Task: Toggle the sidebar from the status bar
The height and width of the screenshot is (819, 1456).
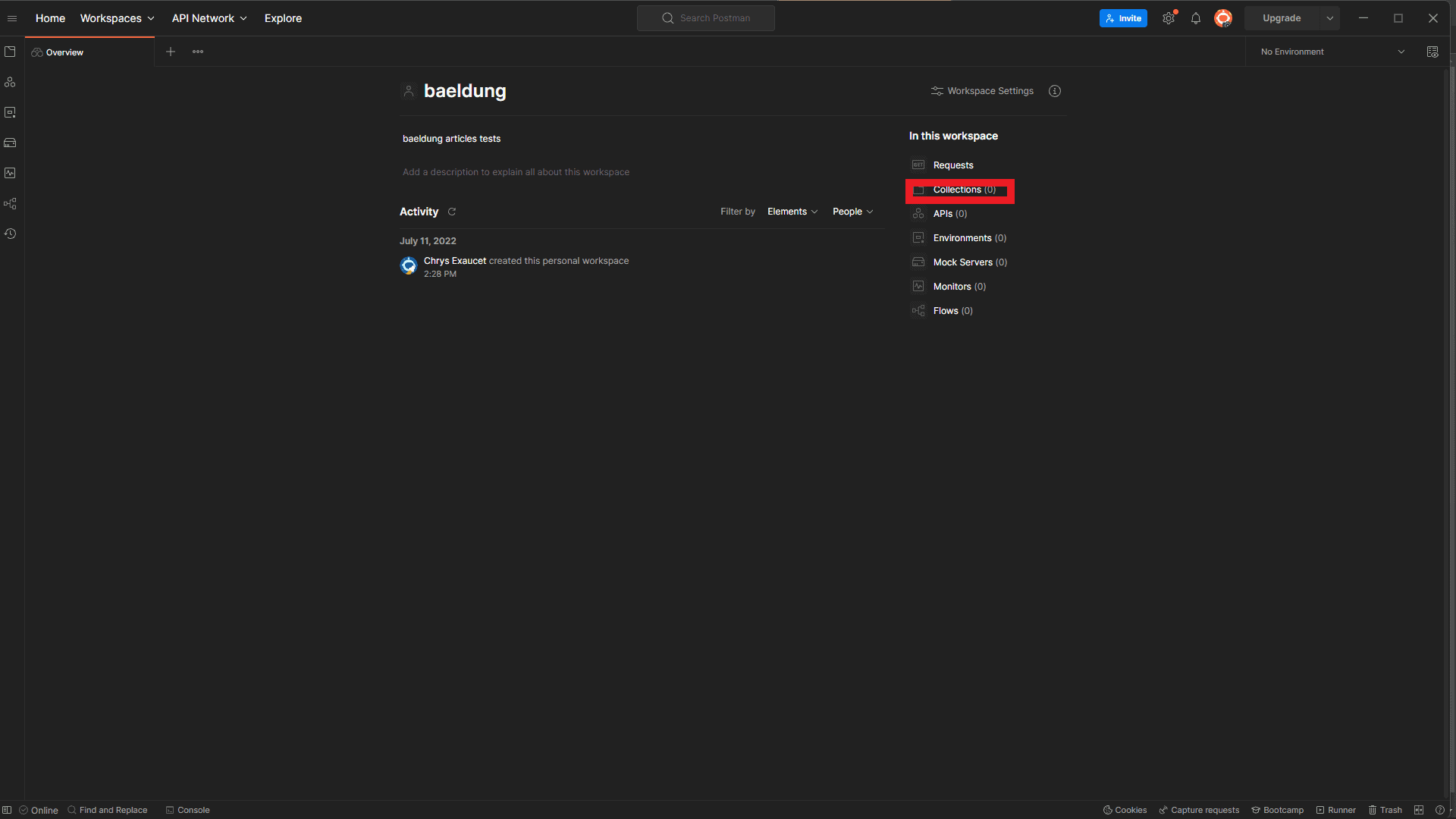Action: (7, 810)
